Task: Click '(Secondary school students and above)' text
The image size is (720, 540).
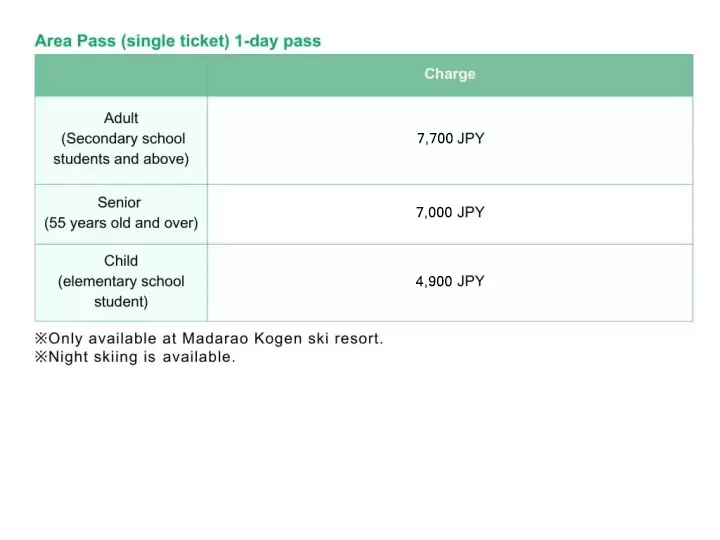Action: [x=121, y=149]
